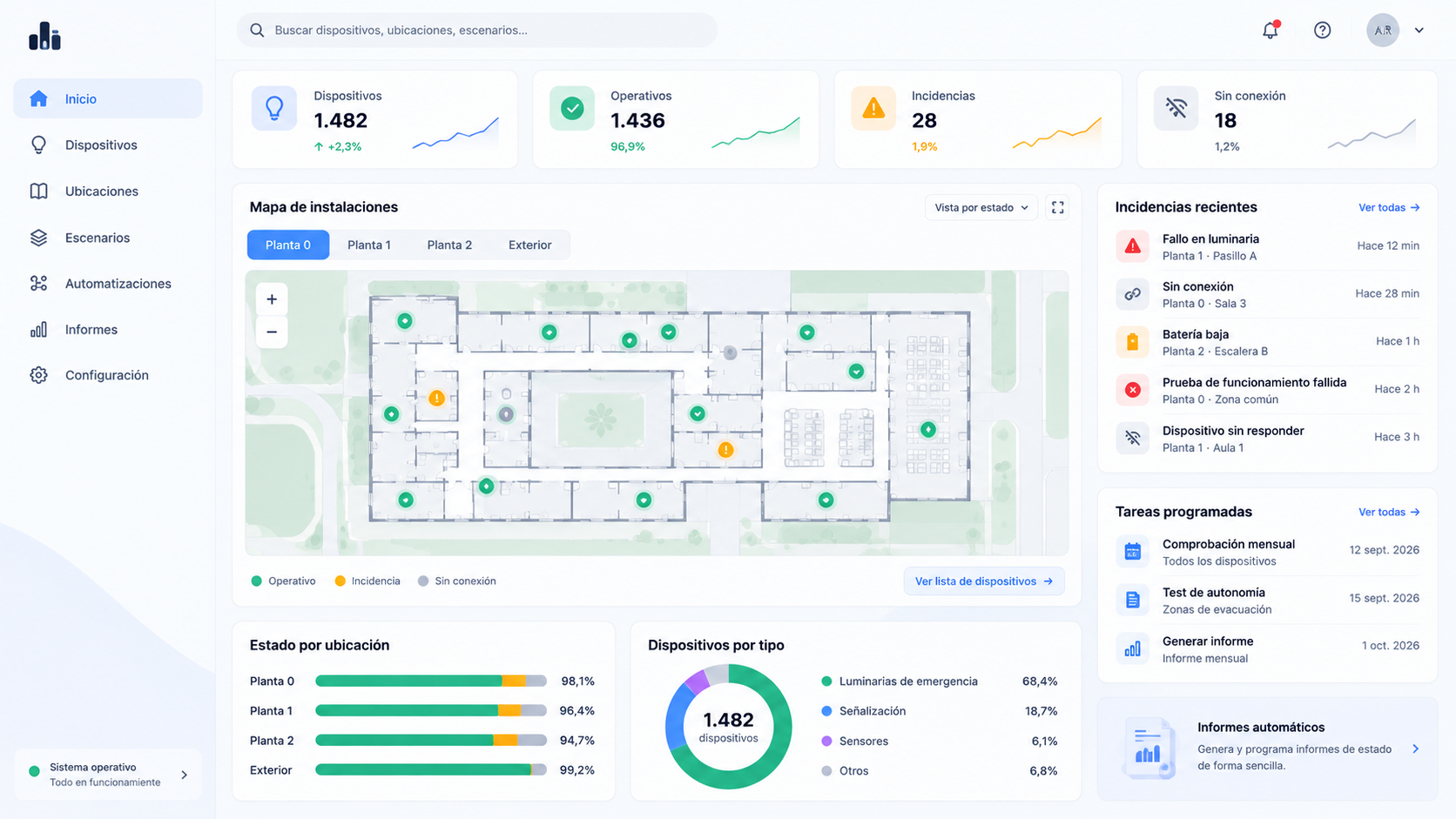Zoom in on the map
The width and height of the screenshot is (1456, 819).
tap(272, 299)
